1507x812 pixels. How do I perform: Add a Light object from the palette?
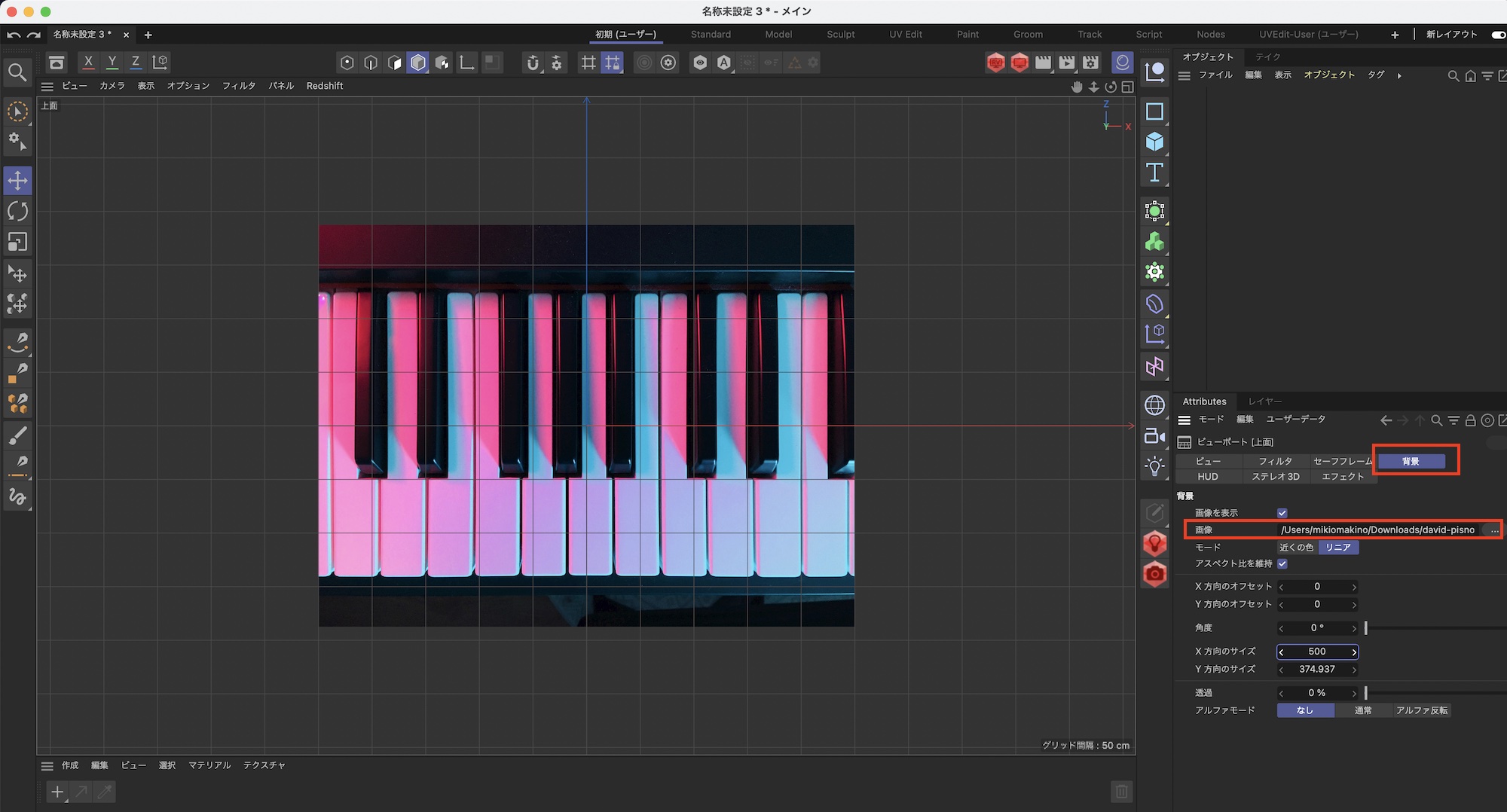pos(1154,466)
